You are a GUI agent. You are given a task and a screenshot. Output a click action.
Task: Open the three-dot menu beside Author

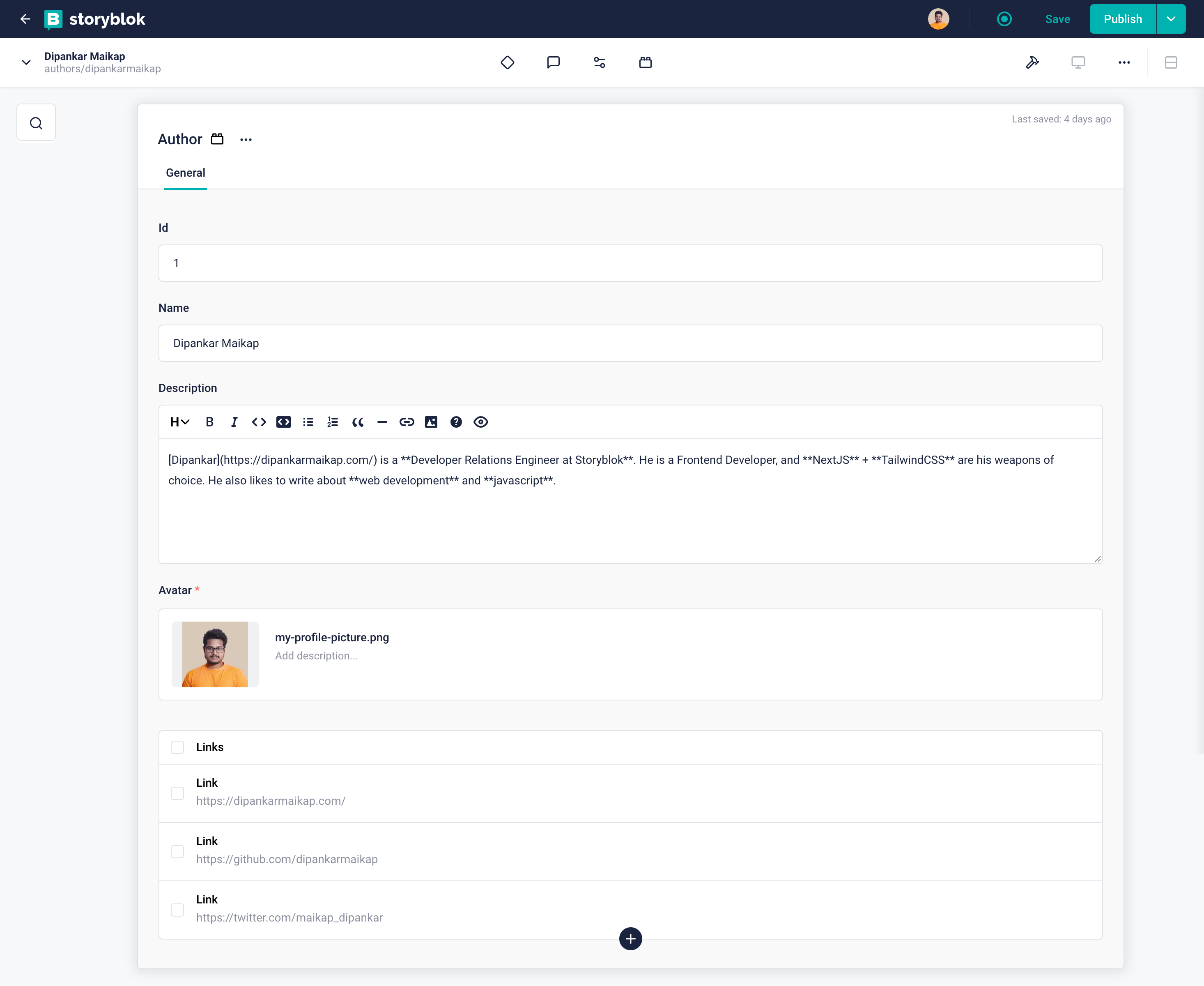point(246,140)
